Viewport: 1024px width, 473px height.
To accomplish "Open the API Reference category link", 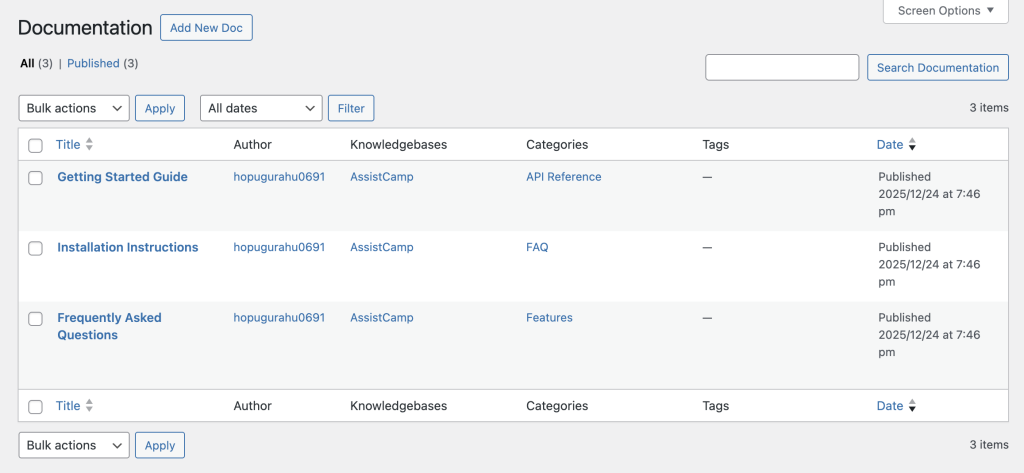I will pos(564,177).
